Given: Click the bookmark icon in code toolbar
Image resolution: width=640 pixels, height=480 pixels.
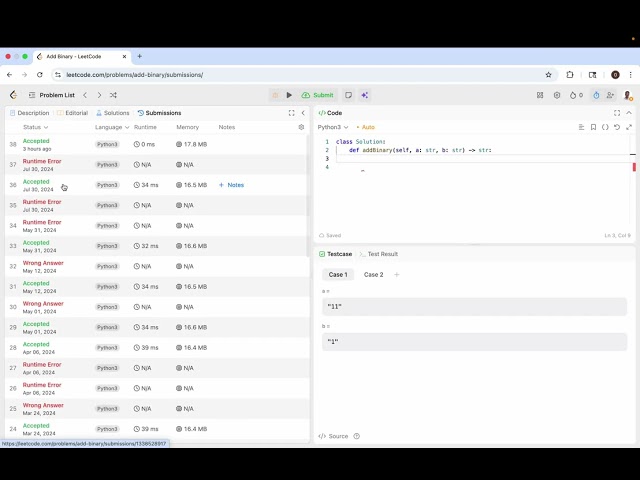Looking at the screenshot, I should tap(593, 127).
